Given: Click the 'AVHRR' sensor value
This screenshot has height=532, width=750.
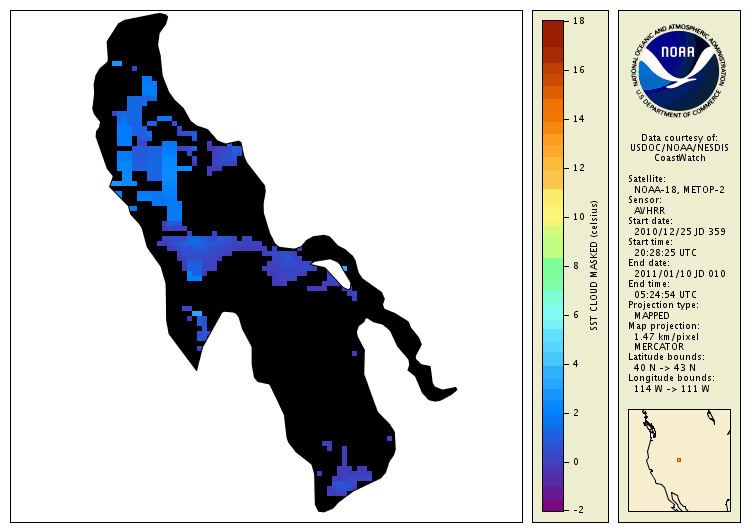Looking at the screenshot, I should (x=649, y=211).
